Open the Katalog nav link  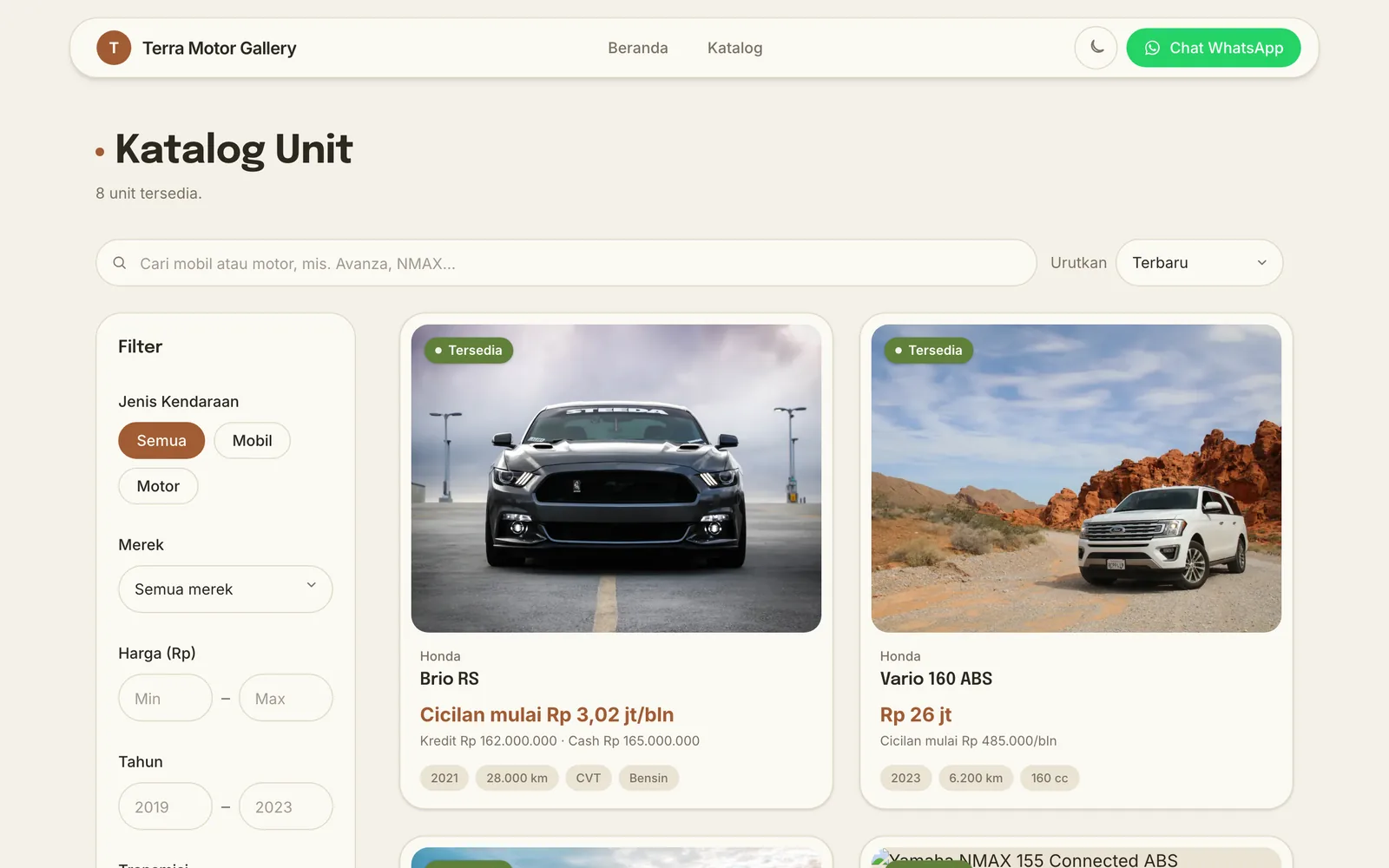point(735,48)
